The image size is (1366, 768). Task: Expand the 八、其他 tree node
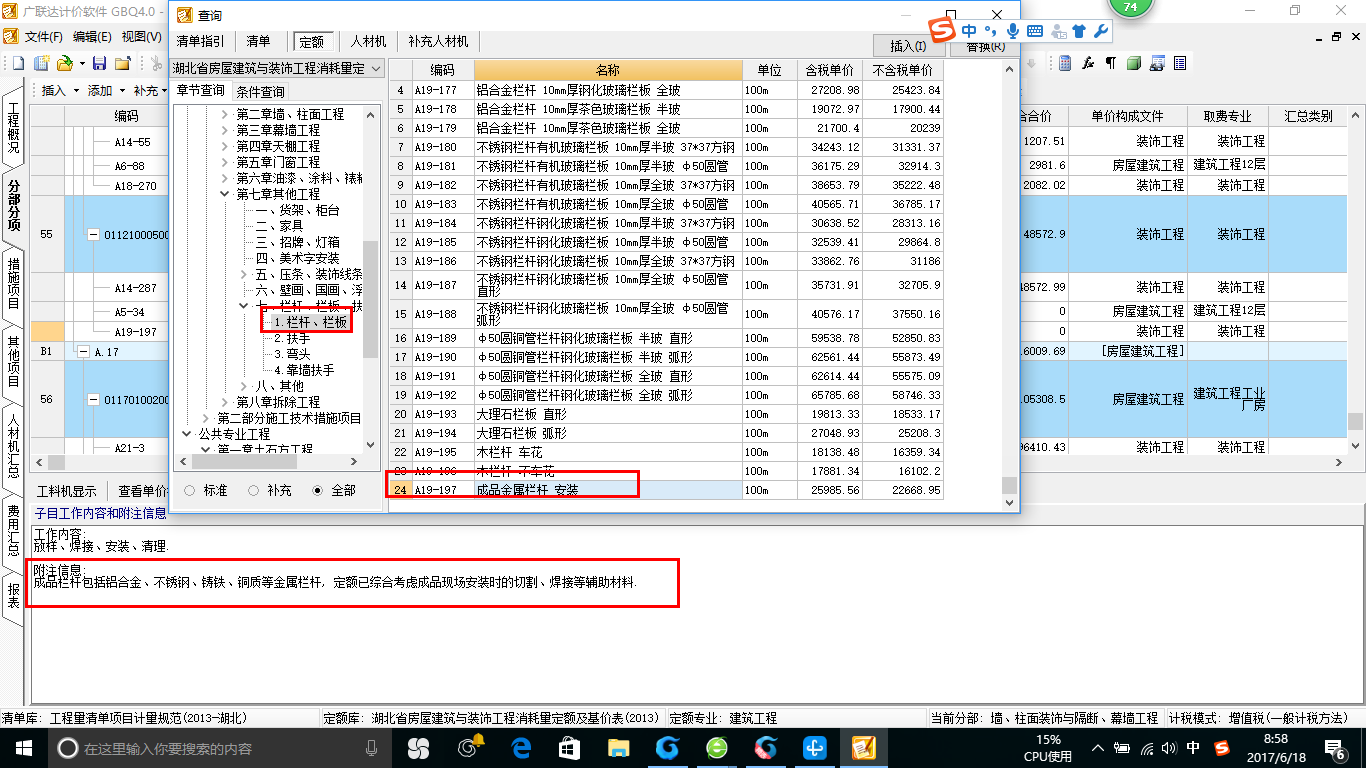coord(243,386)
